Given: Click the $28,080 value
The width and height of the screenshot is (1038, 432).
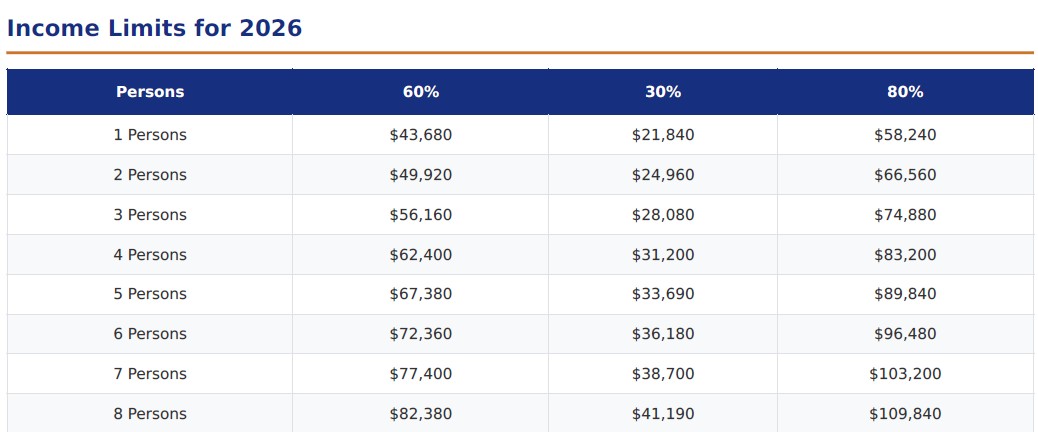Looking at the screenshot, I should 663,215.
